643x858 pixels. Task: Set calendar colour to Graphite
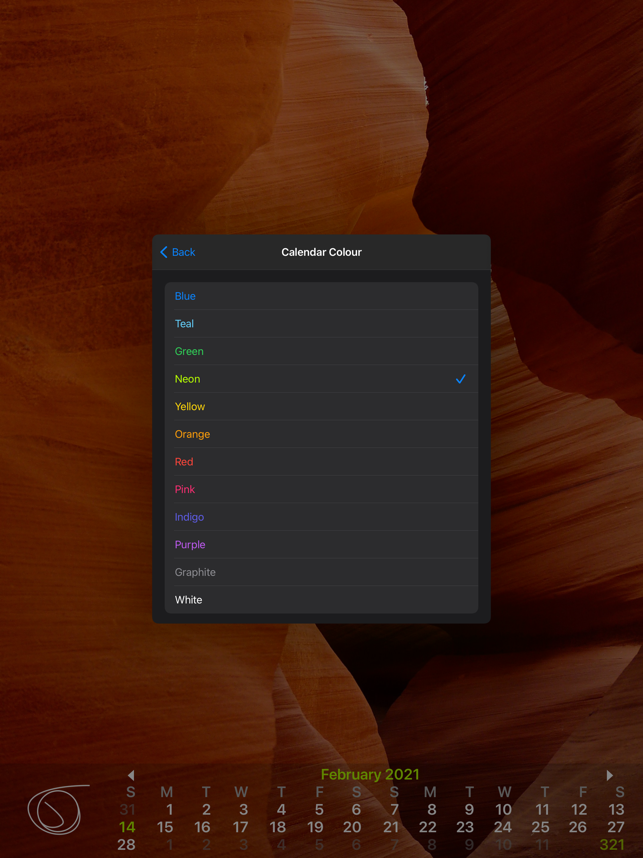pos(321,572)
